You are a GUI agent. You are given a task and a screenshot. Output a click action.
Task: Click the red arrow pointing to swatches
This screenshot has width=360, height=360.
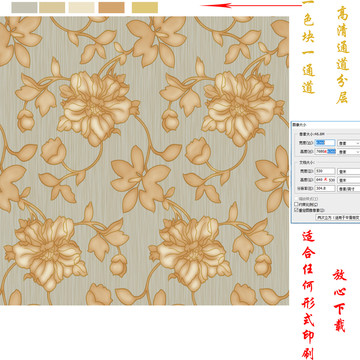point(251,5)
